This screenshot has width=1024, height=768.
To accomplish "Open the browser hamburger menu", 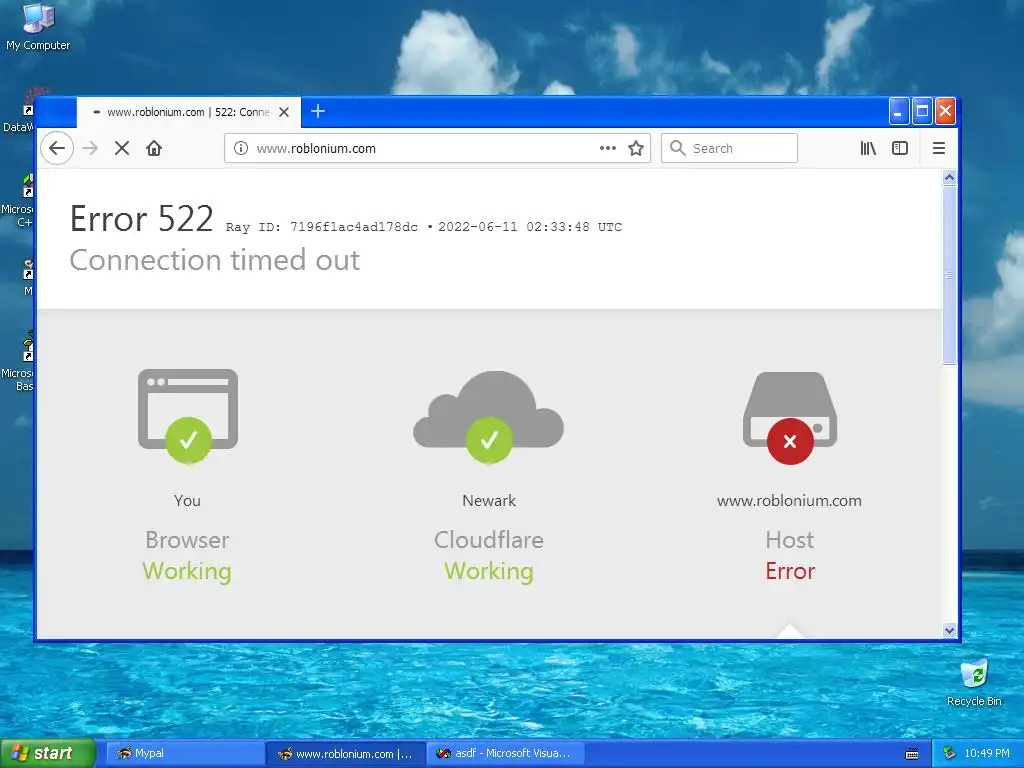I will click(938, 148).
